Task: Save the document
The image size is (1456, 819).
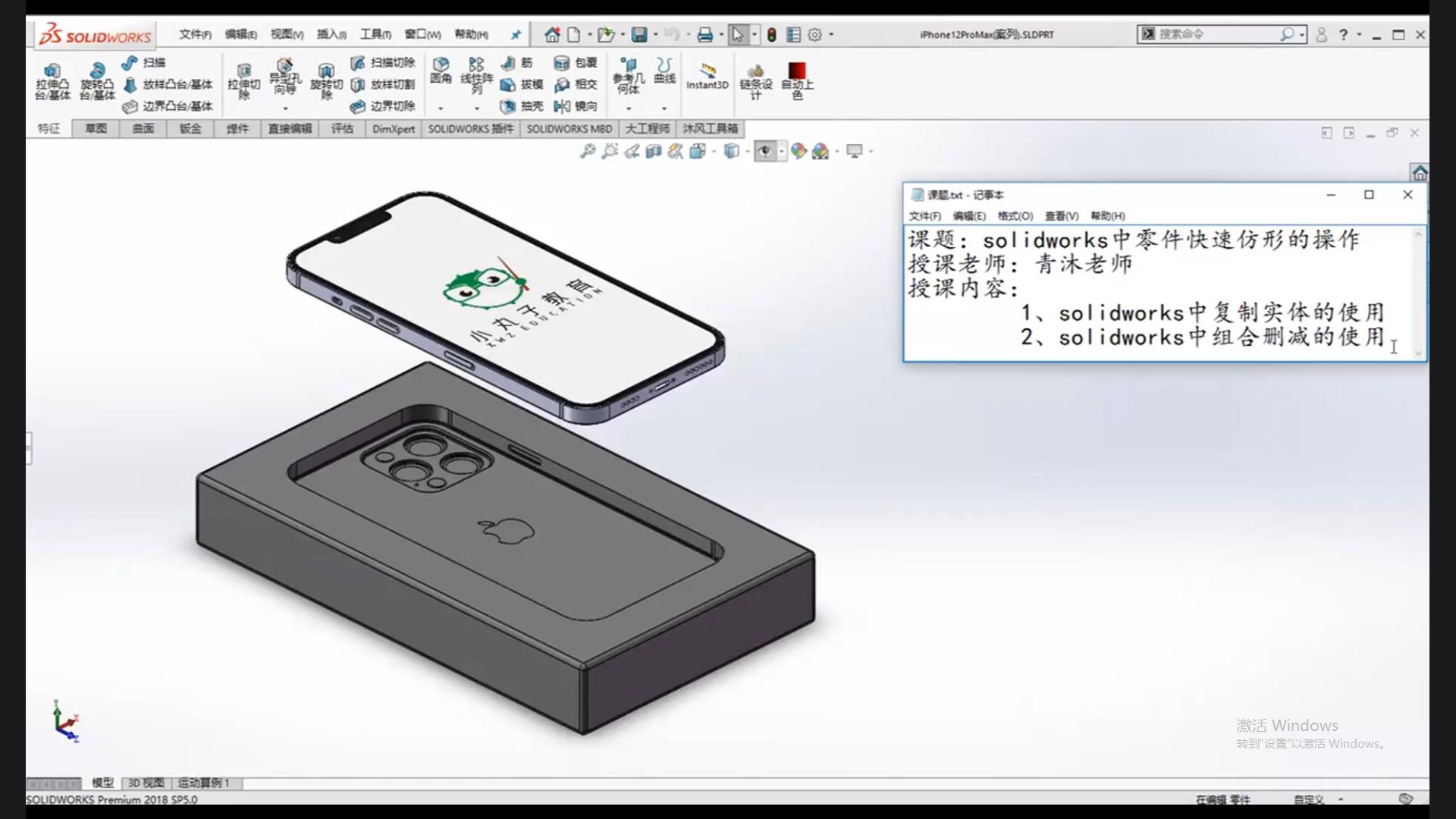Action: click(x=639, y=34)
